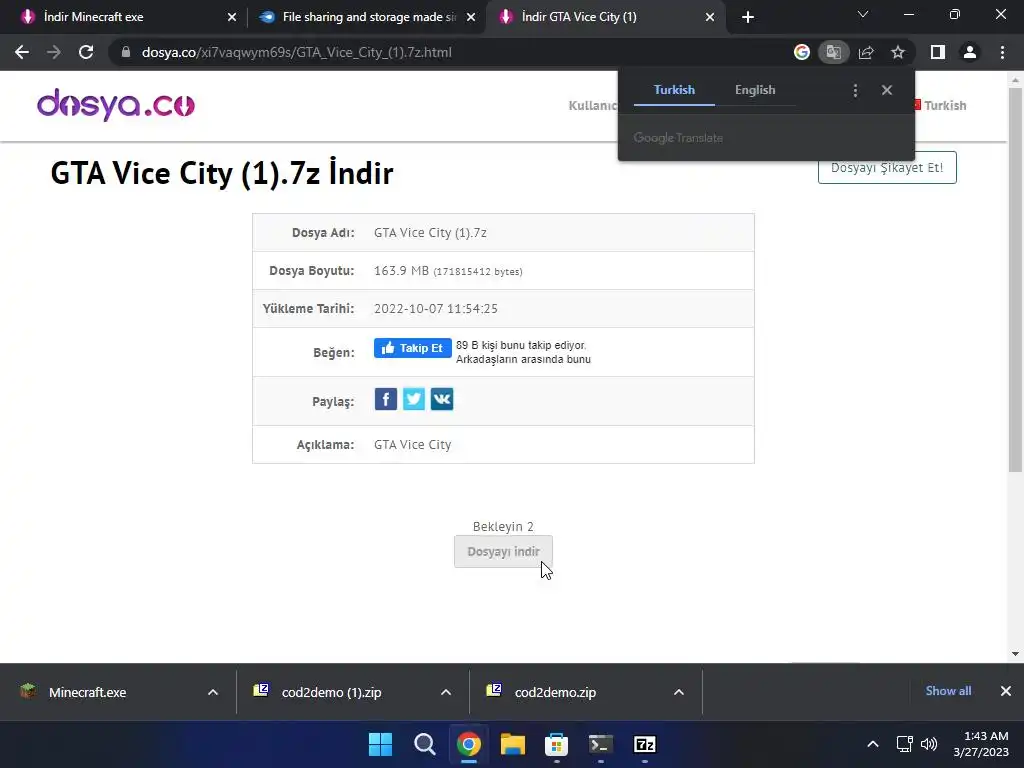The height and width of the screenshot is (768, 1024).
Task: Click the GTA Vice City (1).7z file name
Action: pyautogui.click(x=430, y=232)
